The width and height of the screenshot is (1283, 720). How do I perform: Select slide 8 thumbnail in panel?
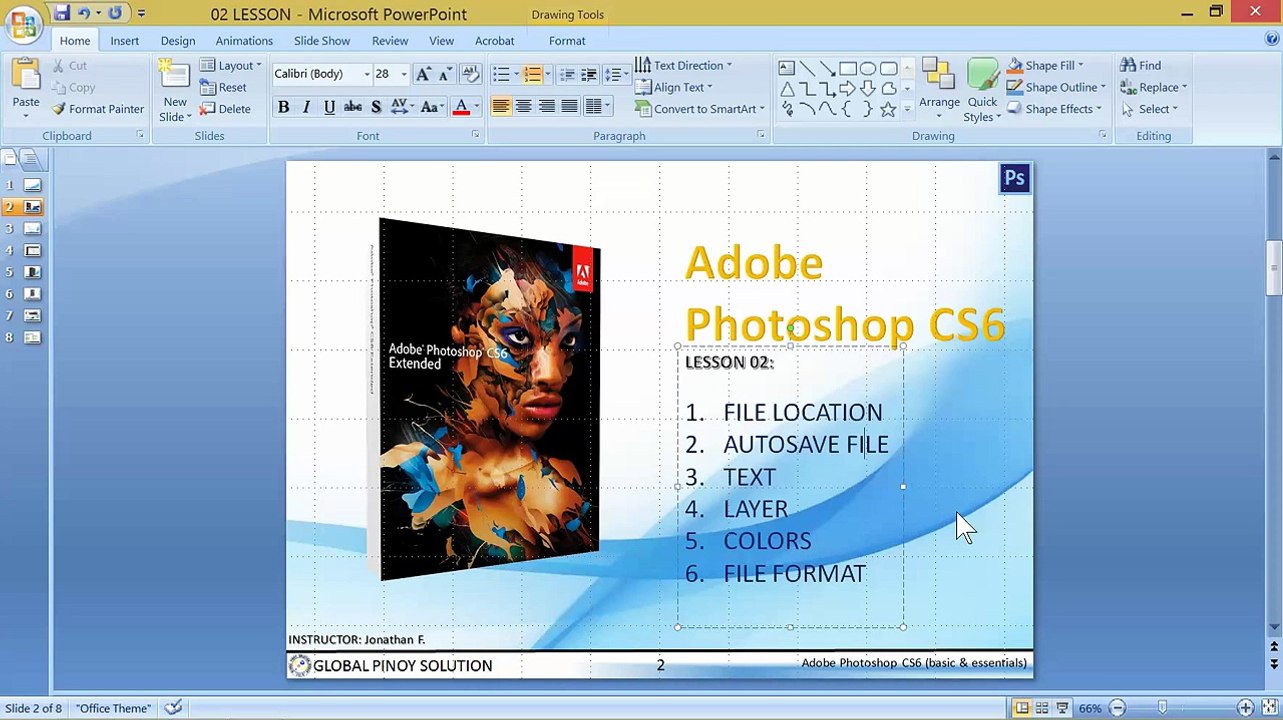coord(32,338)
